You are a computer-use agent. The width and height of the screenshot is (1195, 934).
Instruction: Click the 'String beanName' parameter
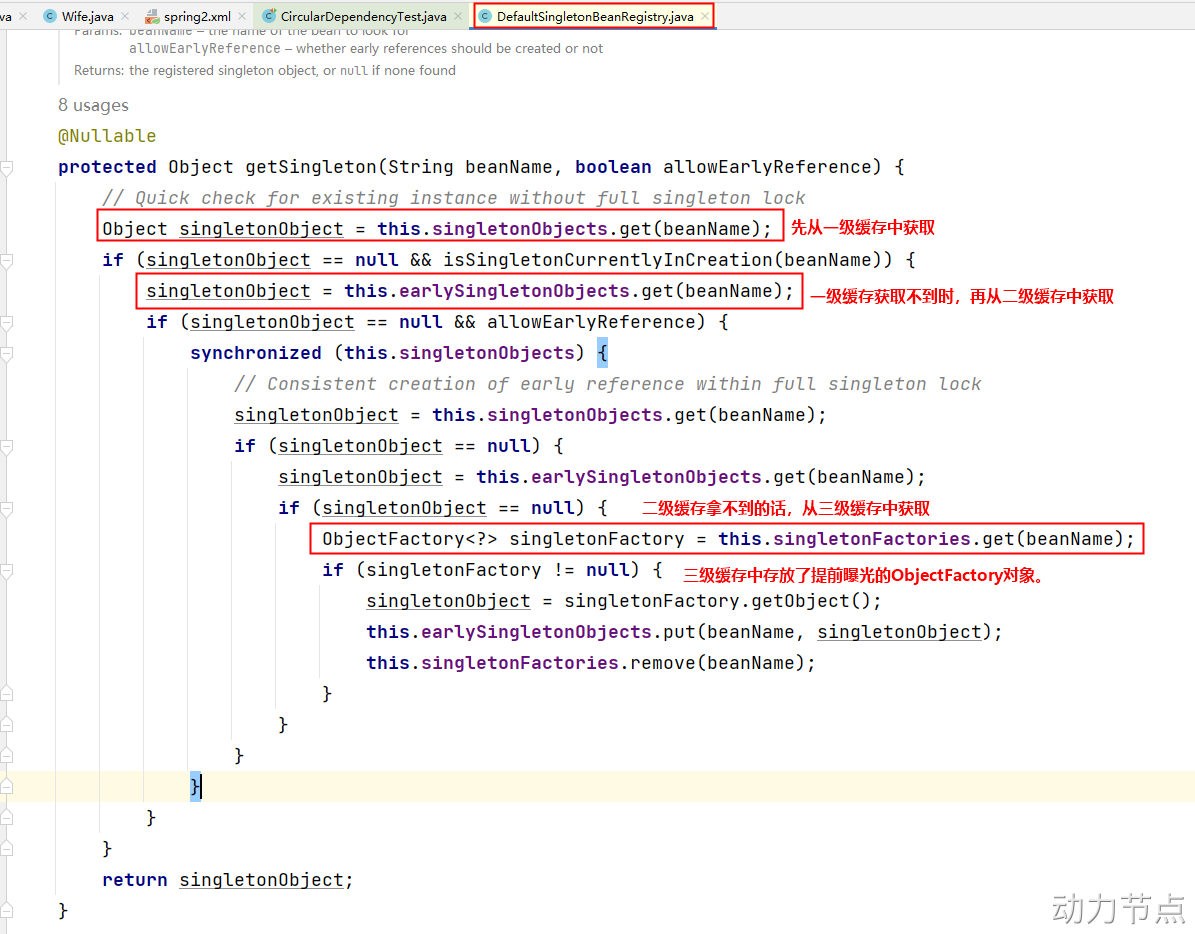(470, 167)
